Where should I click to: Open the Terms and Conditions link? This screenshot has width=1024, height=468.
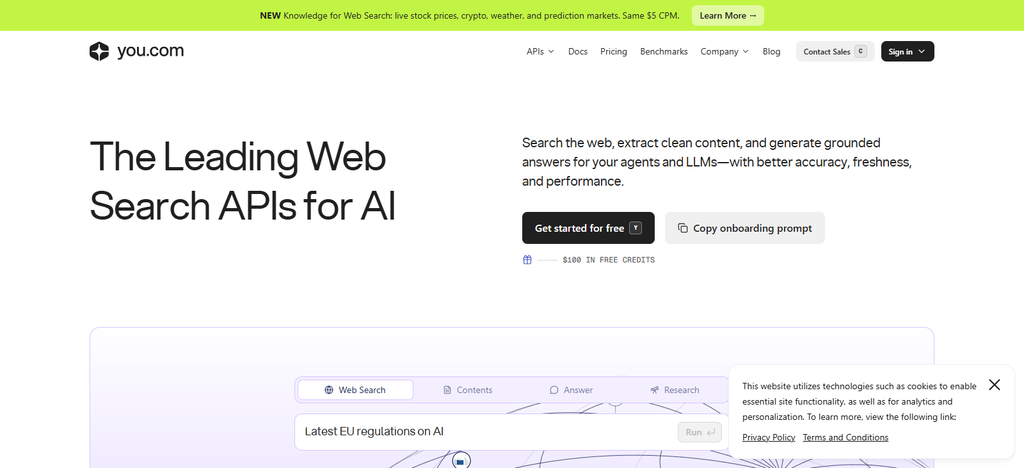pyautogui.click(x=845, y=437)
